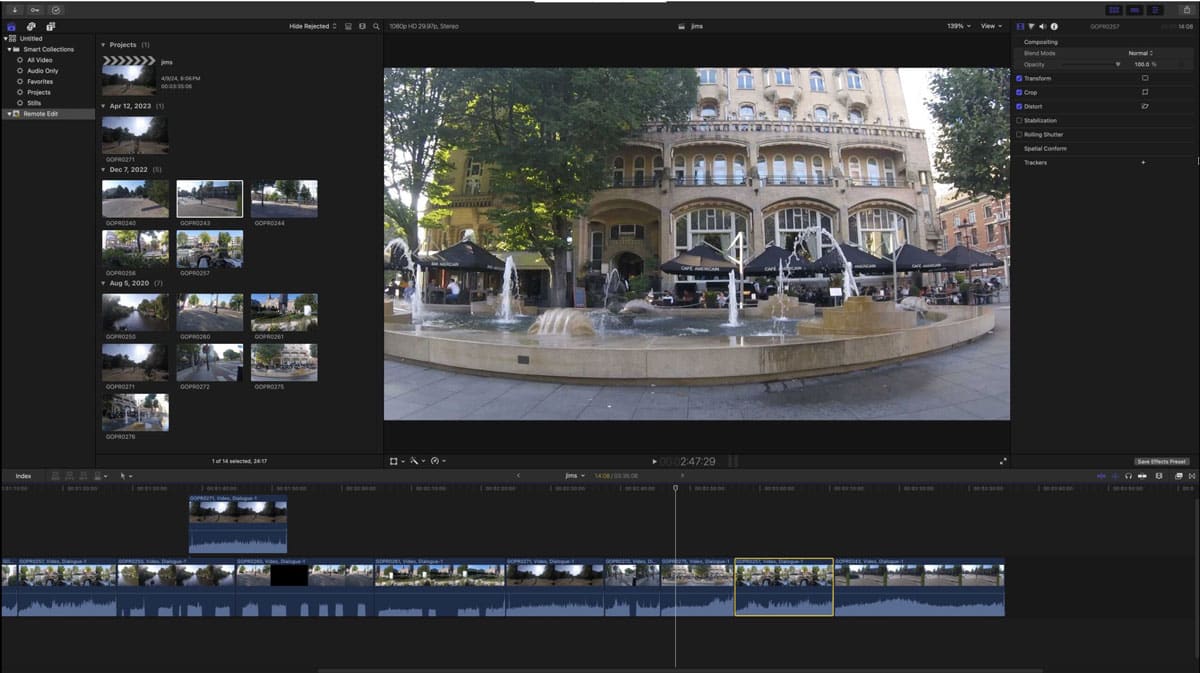Select Audio Only smart collection
Viewport: 1200px width, 673px height.
(42, 71)
